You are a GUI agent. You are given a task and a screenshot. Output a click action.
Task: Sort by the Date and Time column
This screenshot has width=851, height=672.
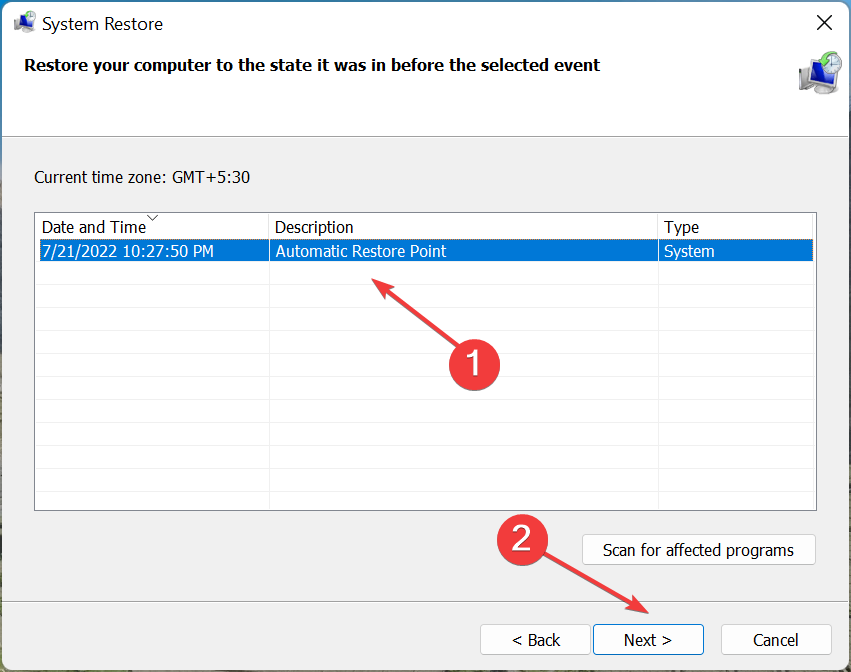[x=152, y=227]
